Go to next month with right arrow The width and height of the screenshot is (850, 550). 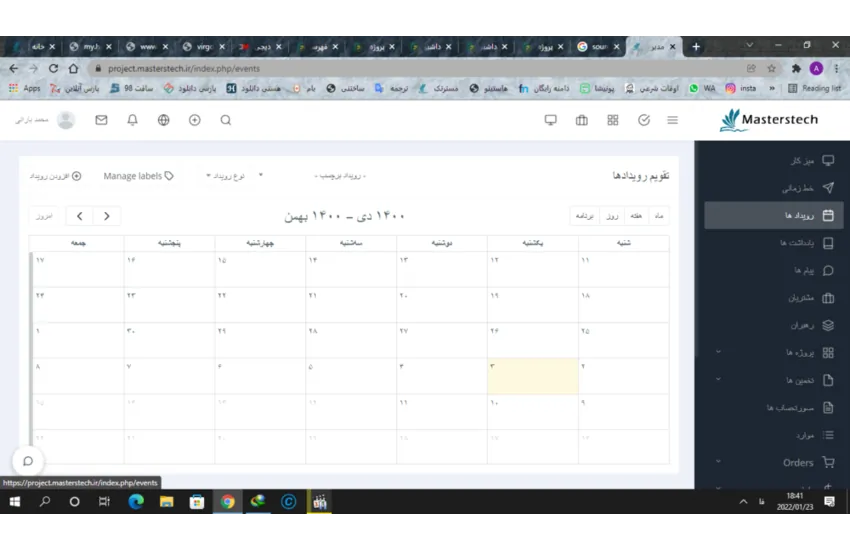(x=106, y=216)
